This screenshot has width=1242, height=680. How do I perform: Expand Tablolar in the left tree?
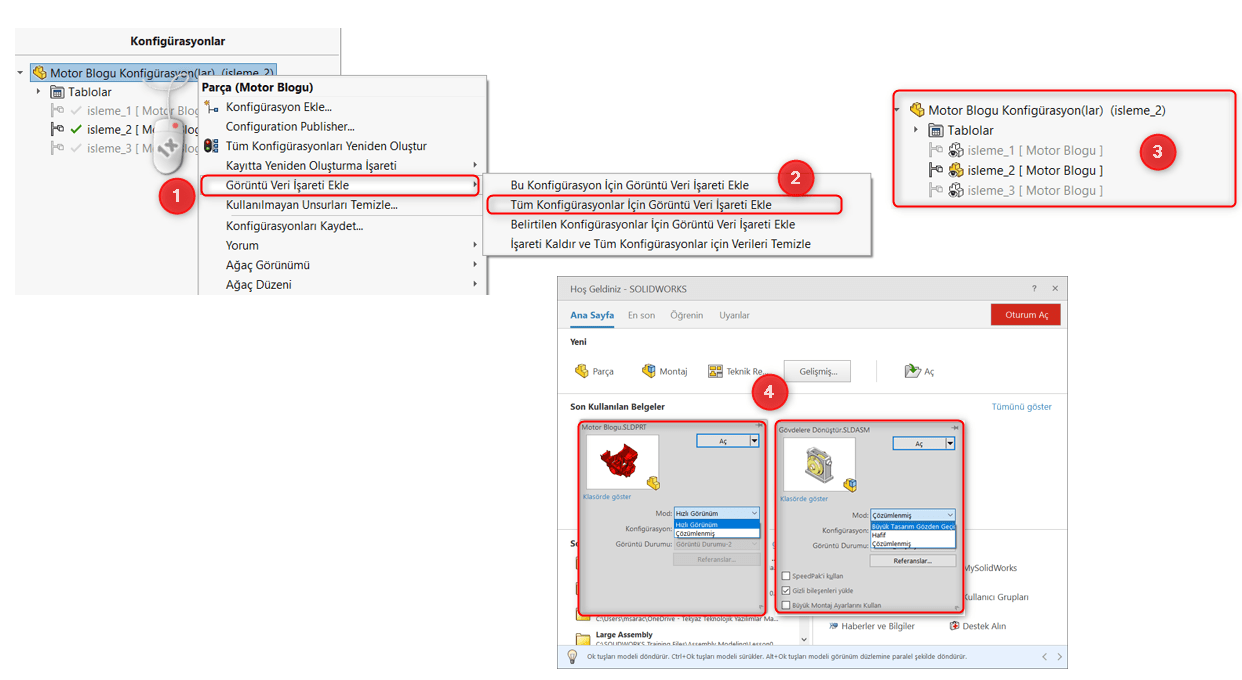point(38,91)
